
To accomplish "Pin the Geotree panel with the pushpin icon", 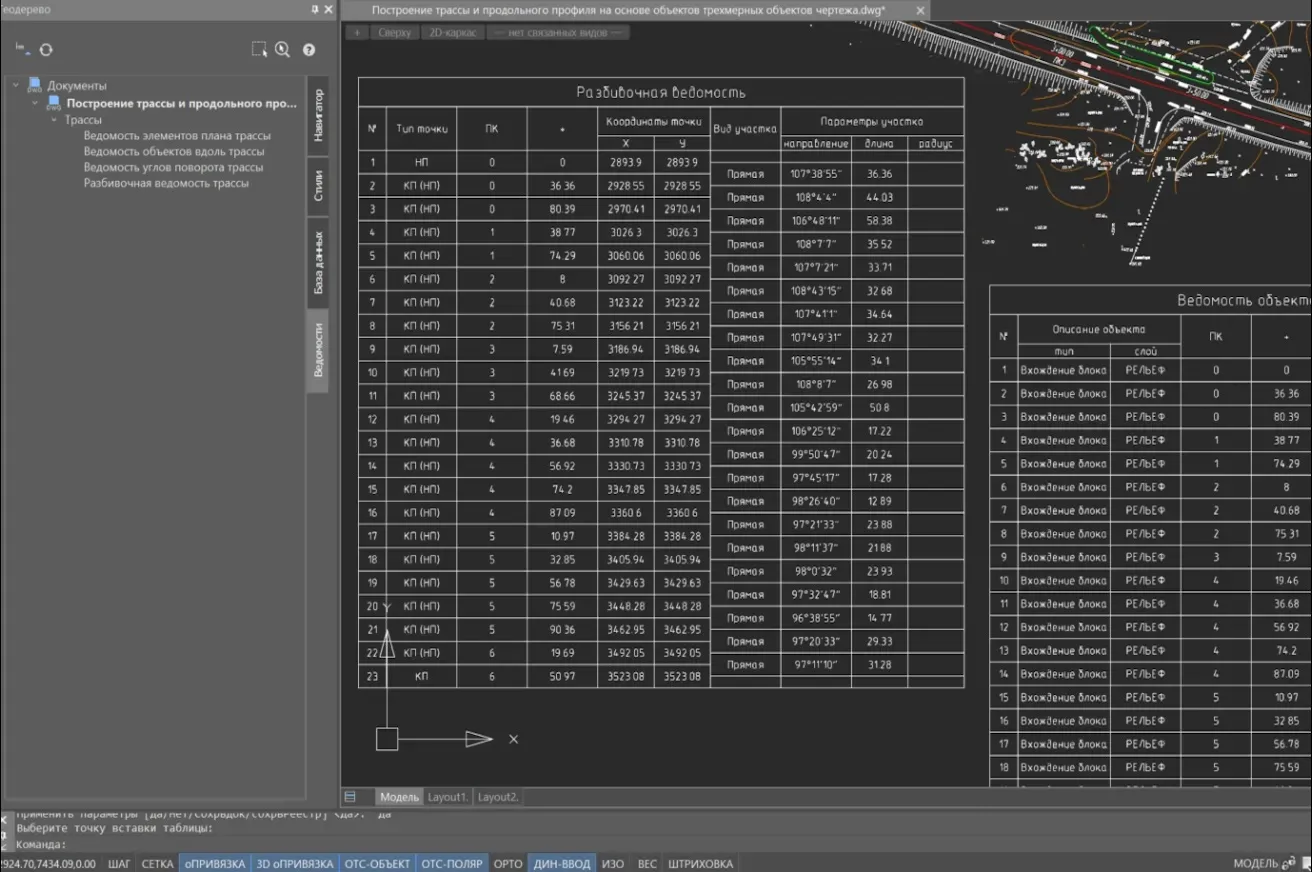I will (315, 9).
